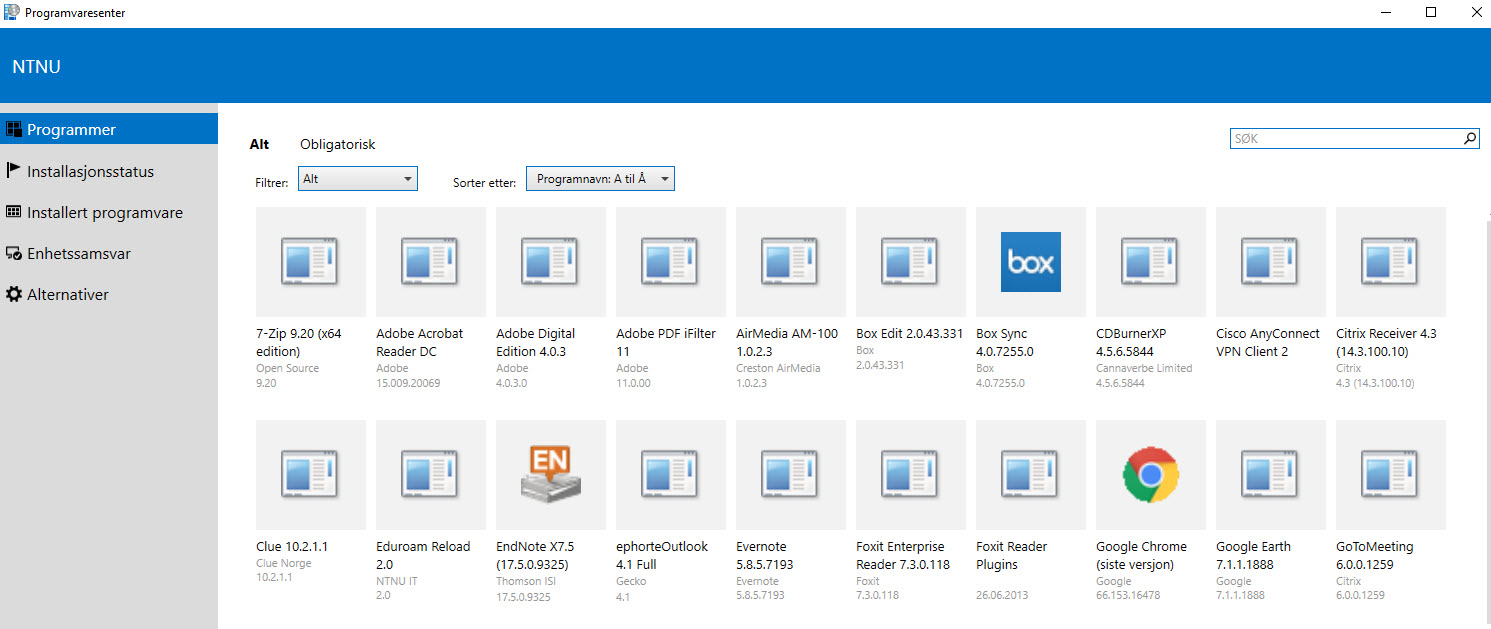
Task: Click the Open Source publisher text
Action: (288, 368)
